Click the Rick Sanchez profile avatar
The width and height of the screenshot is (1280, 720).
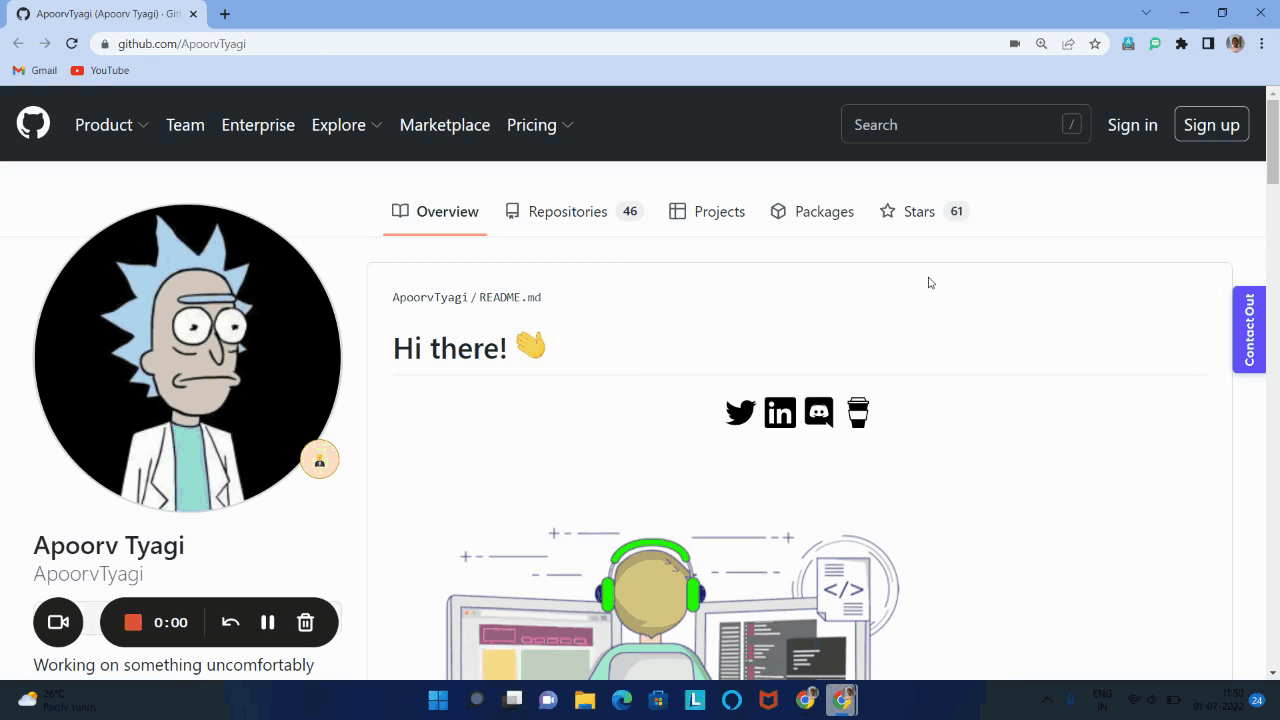pyautogui.click(x=188, y=358)
